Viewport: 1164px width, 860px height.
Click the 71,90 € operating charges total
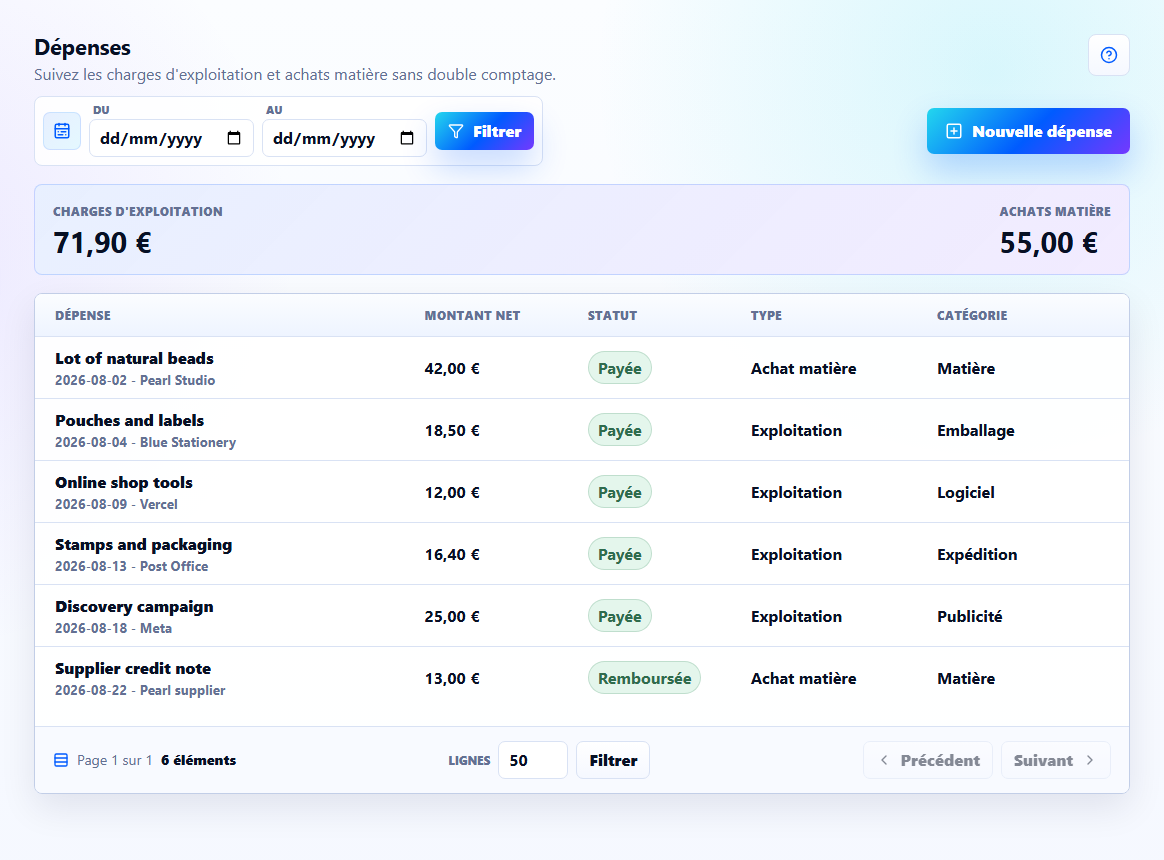[102, 243]
